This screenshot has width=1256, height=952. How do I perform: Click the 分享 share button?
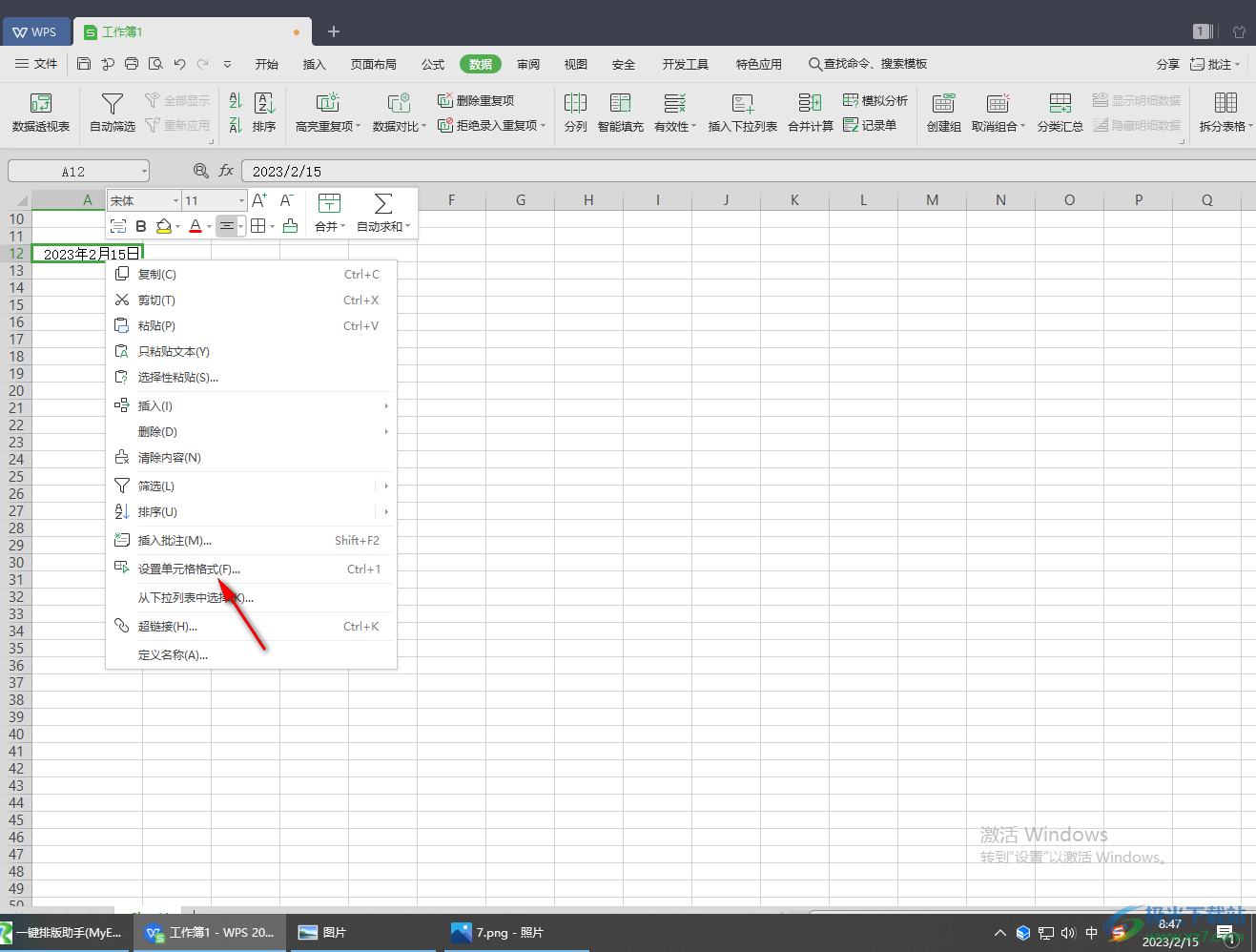pos(1168,64)
